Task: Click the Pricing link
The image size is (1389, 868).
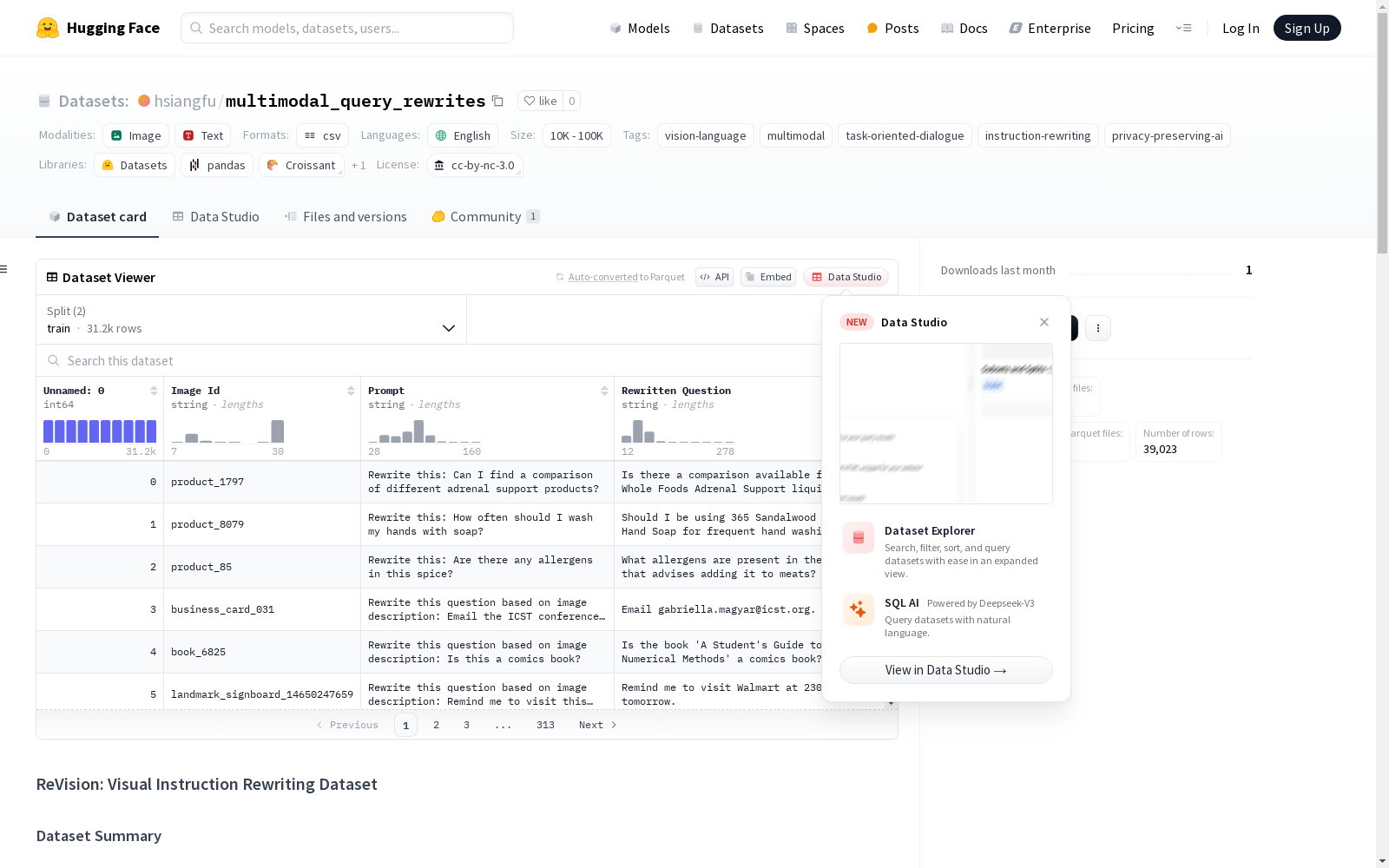Action: 1133,28
